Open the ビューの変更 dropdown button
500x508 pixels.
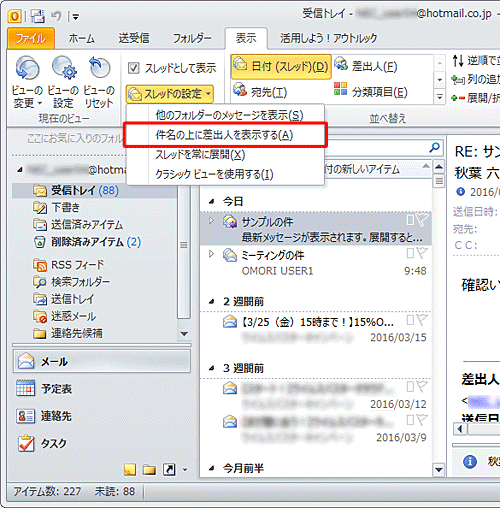pos(27,83)
